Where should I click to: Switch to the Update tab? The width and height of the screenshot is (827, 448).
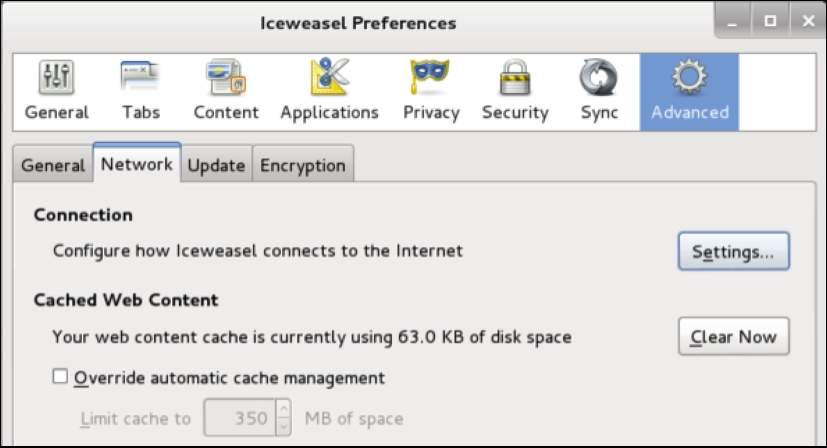[x=216, y=165]
